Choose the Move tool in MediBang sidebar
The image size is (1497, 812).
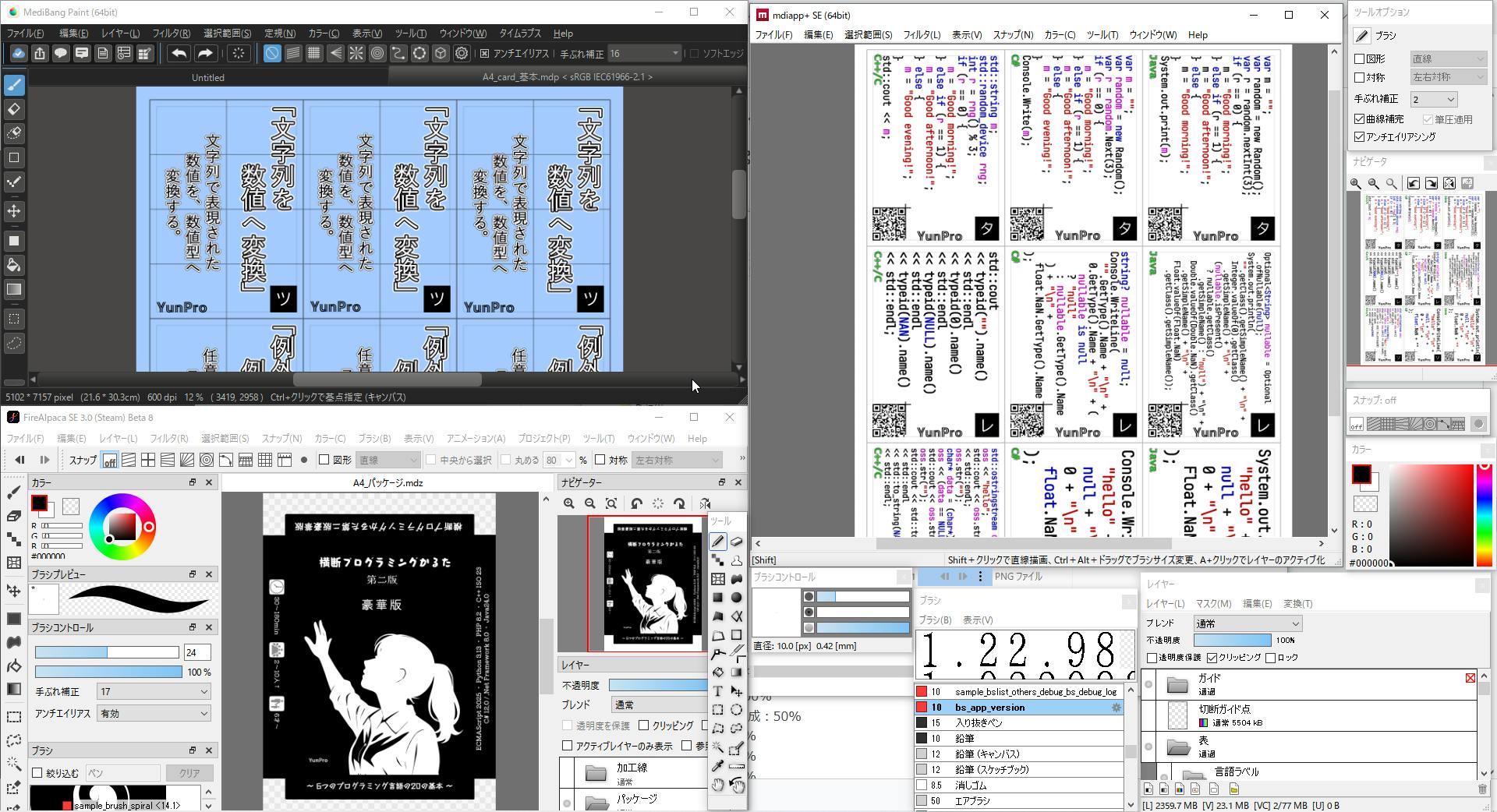click(x=14, y=211)
